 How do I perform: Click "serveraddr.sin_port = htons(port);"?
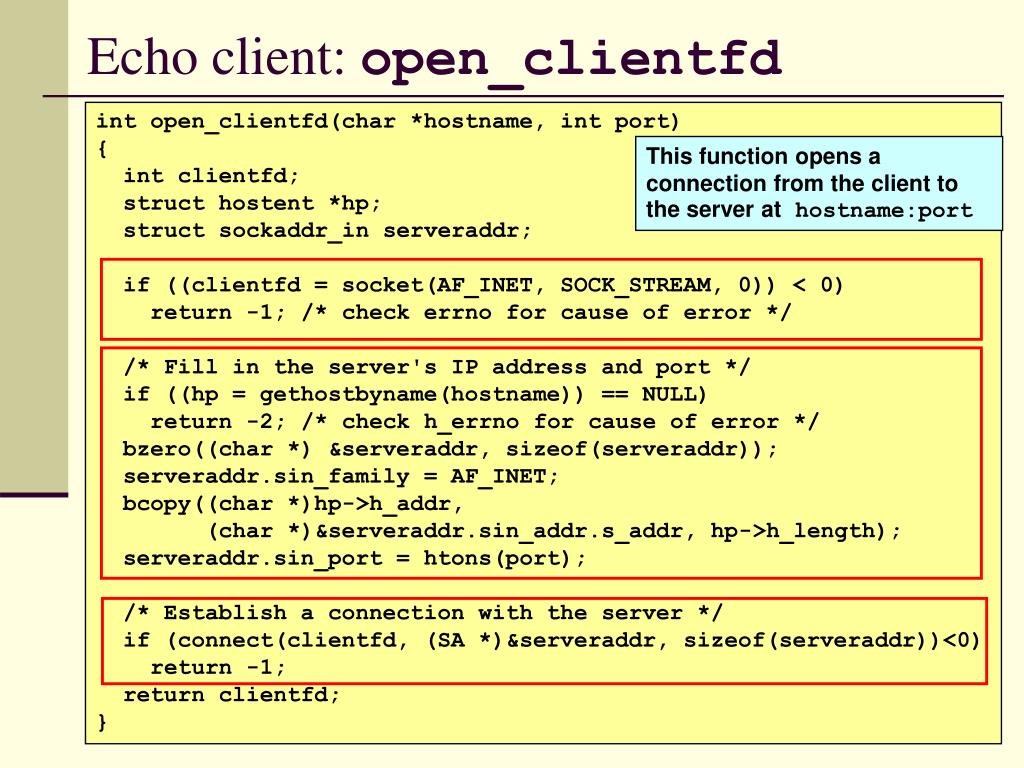coord(355,559)
